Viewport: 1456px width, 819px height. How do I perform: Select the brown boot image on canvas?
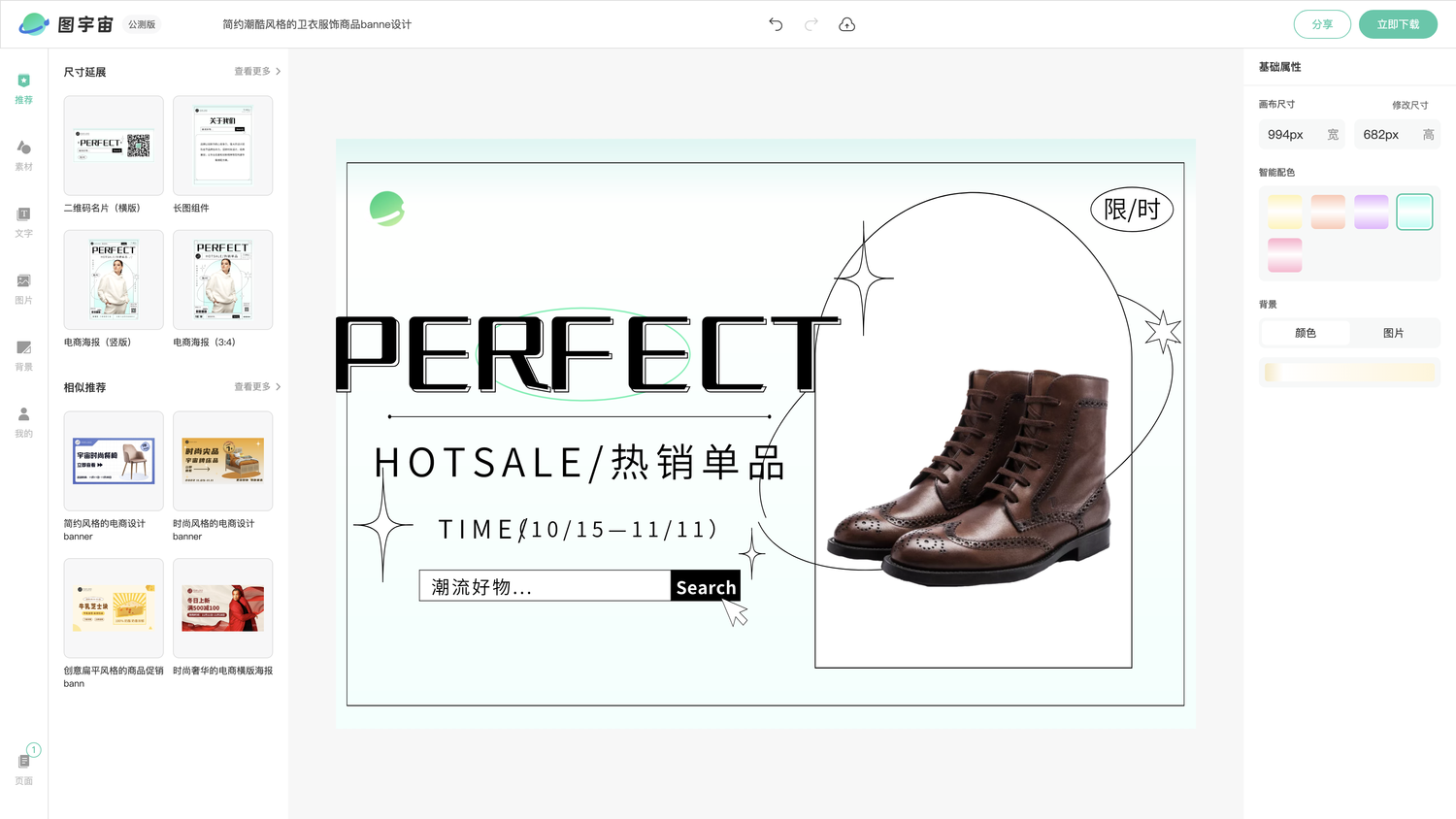(969, 475)
